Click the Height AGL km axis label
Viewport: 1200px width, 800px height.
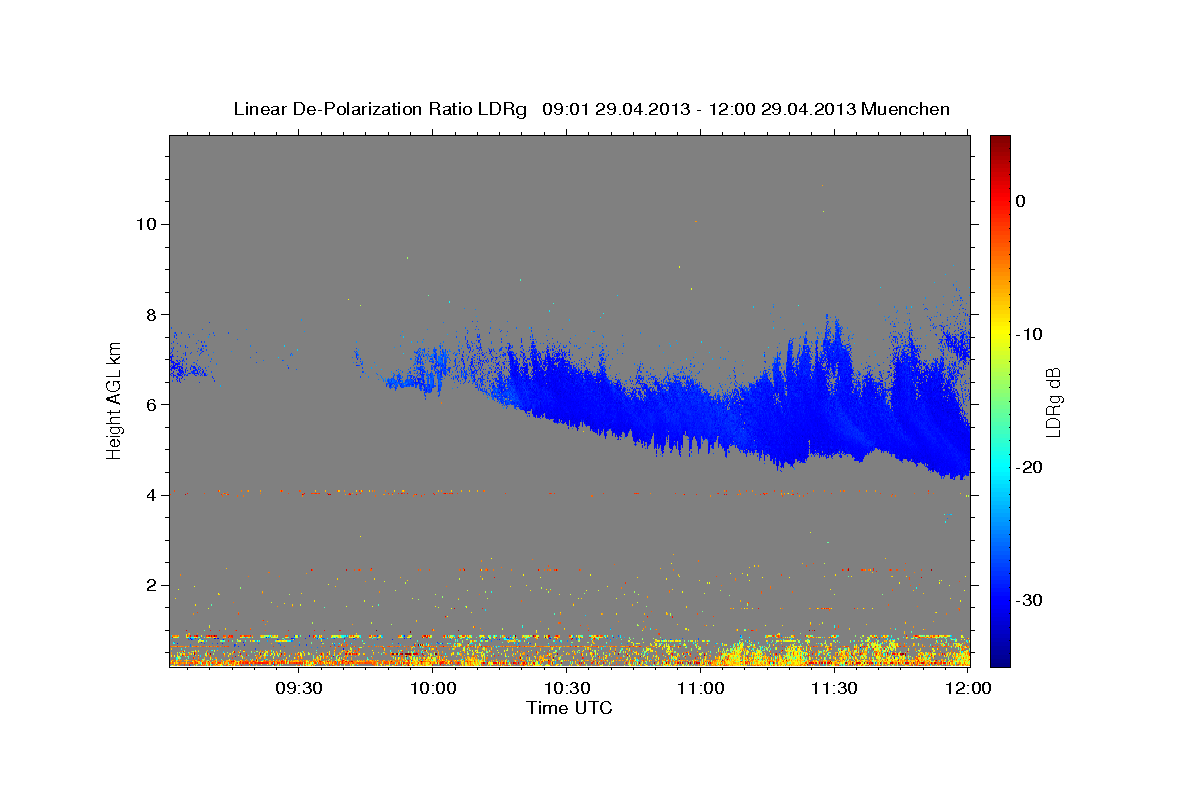coord(114,400)
